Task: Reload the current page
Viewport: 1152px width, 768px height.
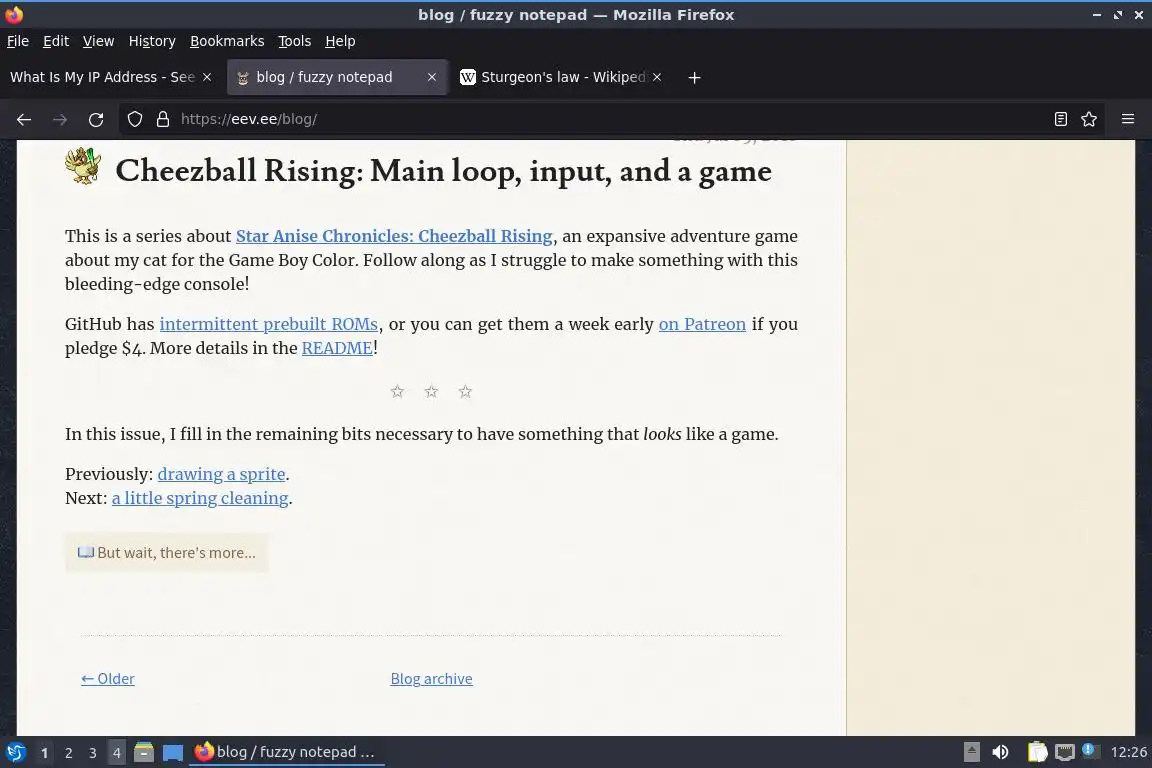Action: [96, 119]
